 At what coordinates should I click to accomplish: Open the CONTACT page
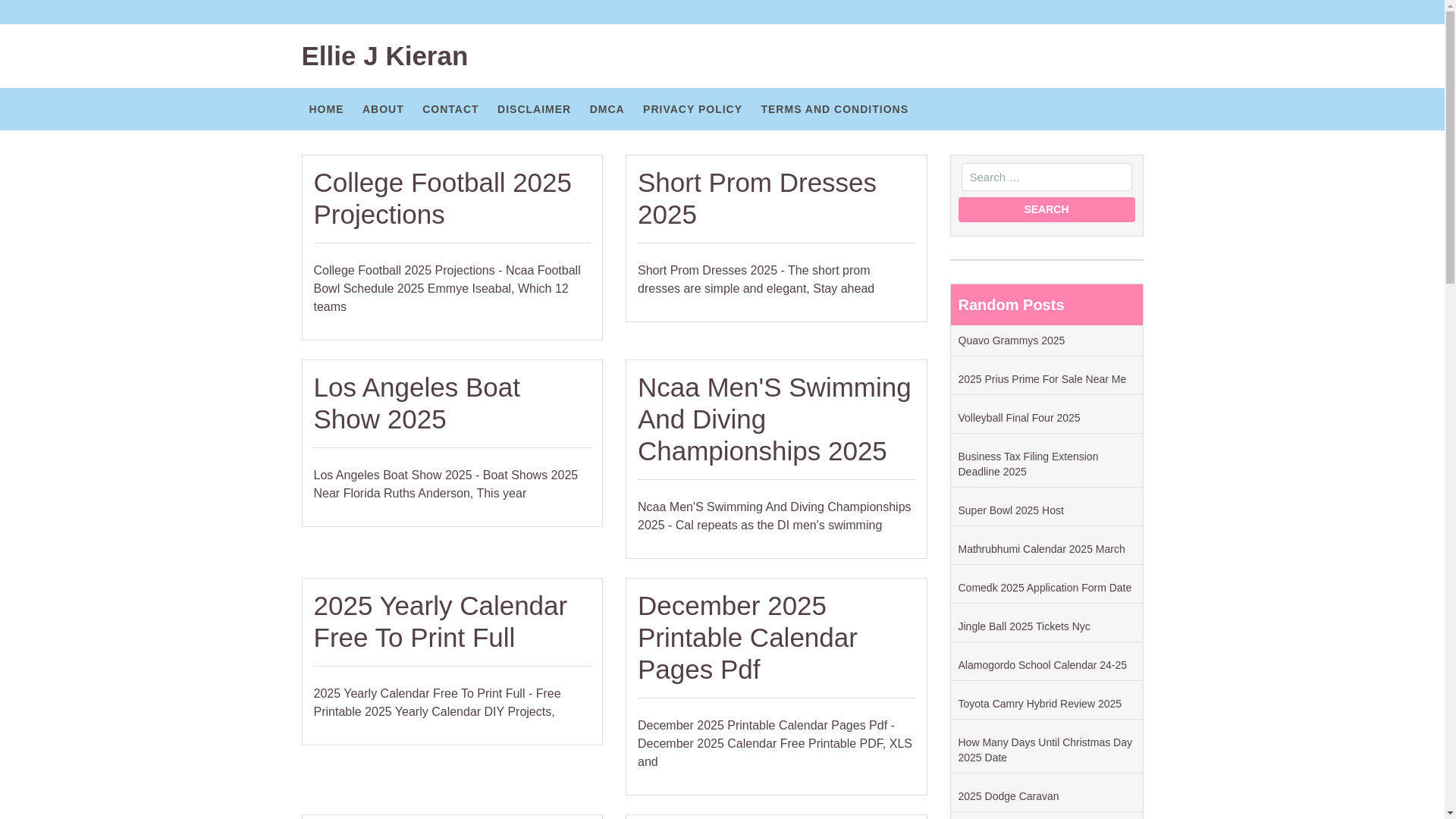click(450, 109)
